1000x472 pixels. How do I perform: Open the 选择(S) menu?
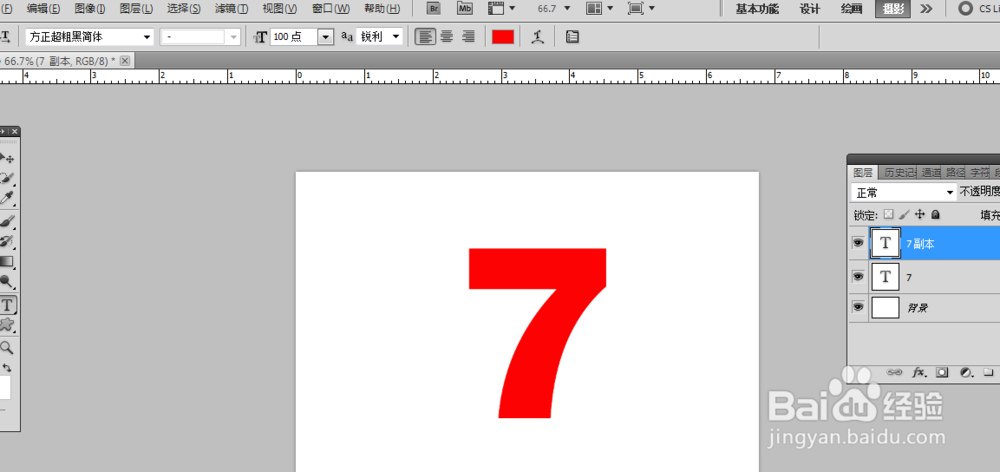click(184, 8)
